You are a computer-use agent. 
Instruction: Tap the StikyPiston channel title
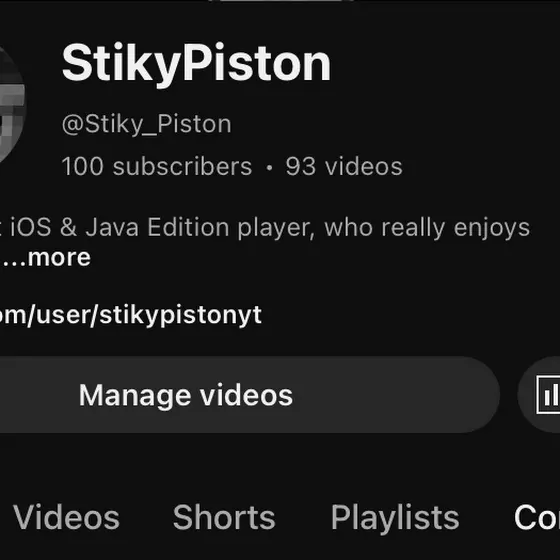(x=196, y=64)
